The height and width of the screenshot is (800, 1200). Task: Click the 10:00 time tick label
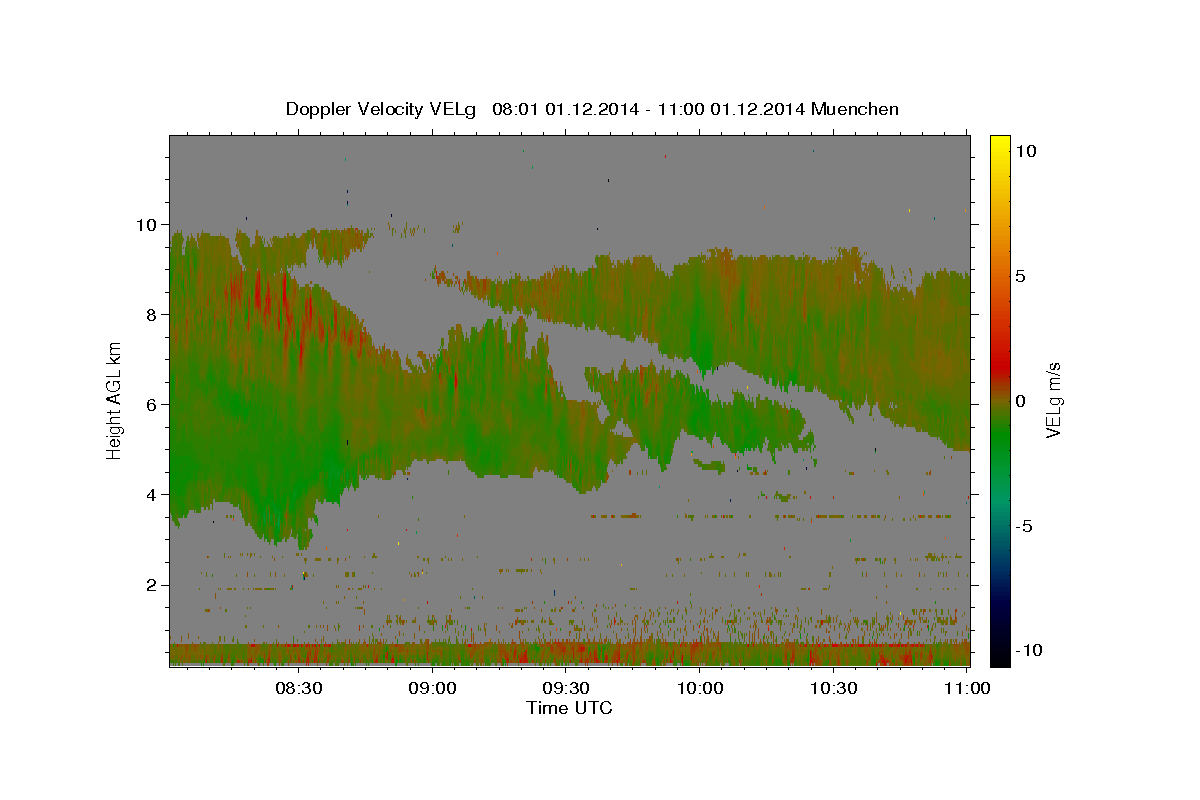[700, 689]
